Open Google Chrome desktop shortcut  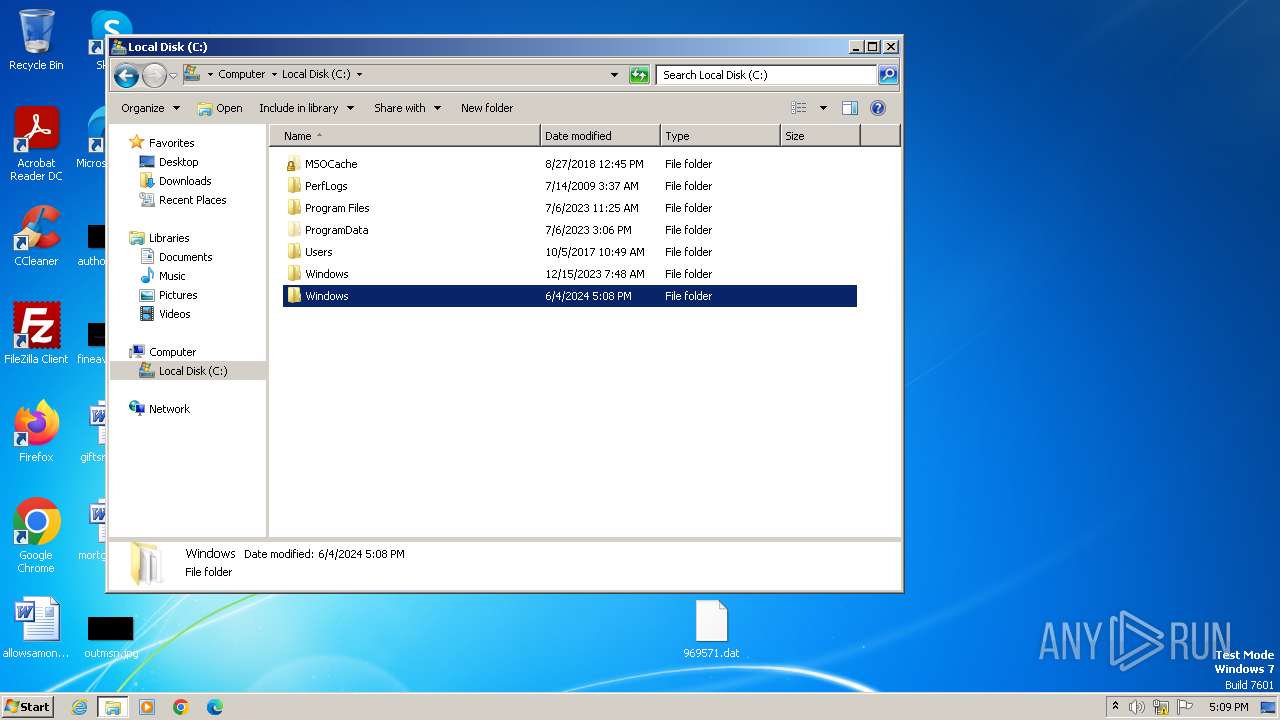(x=36, y=536)
